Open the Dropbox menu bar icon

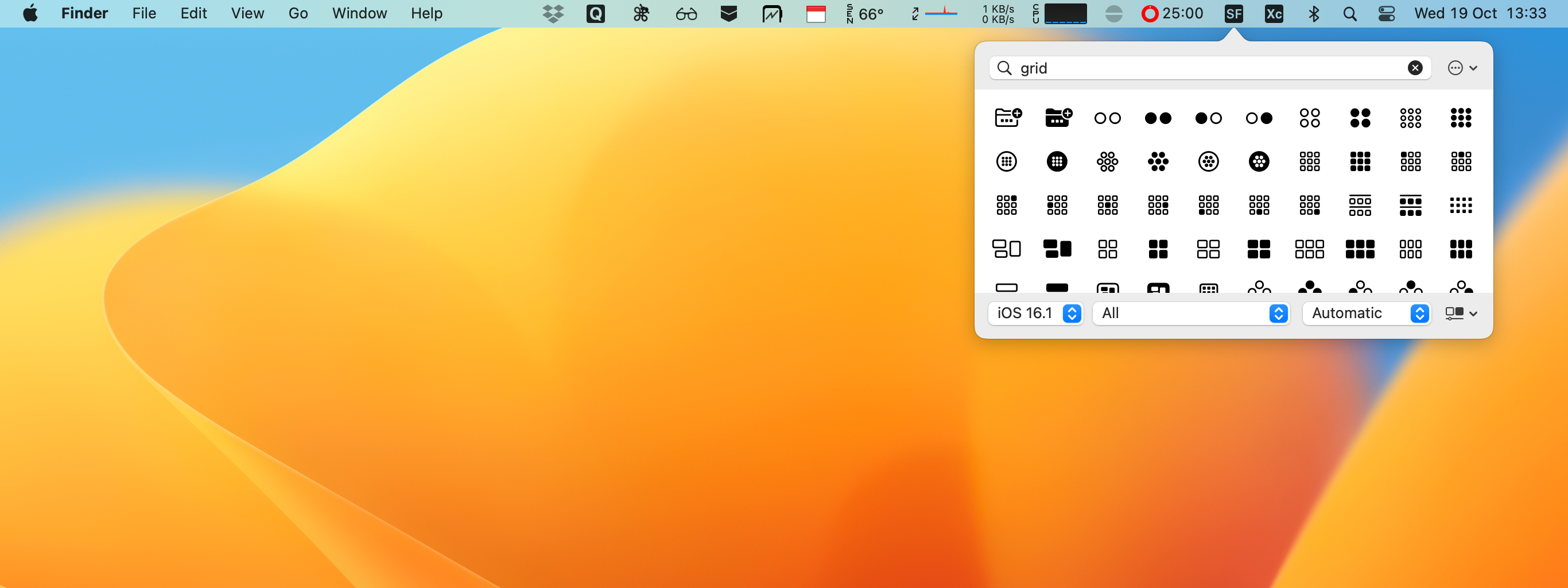[553, 13]
